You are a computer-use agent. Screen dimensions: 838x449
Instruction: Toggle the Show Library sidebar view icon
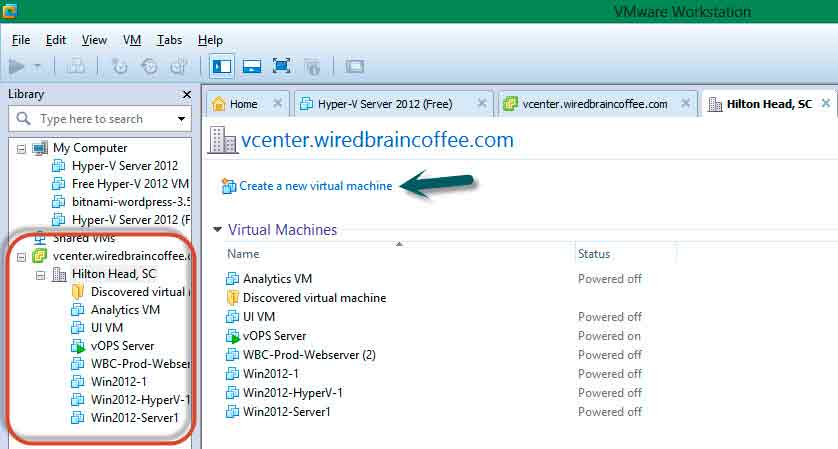coord(222,67)
